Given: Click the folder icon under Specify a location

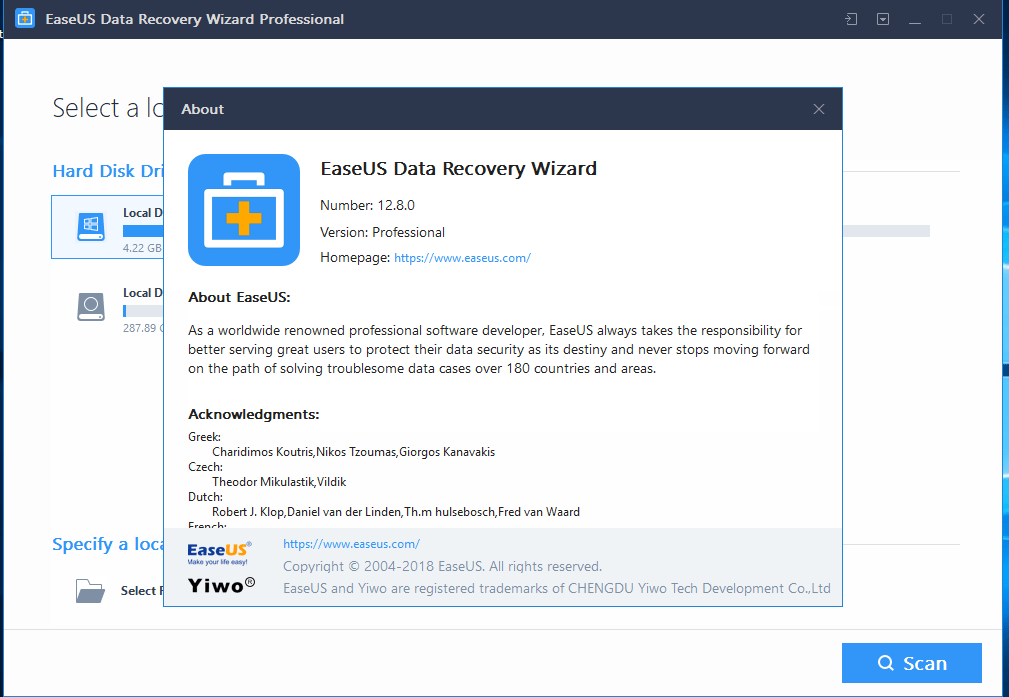Looking at the screenshot, I should coord(90,590).
